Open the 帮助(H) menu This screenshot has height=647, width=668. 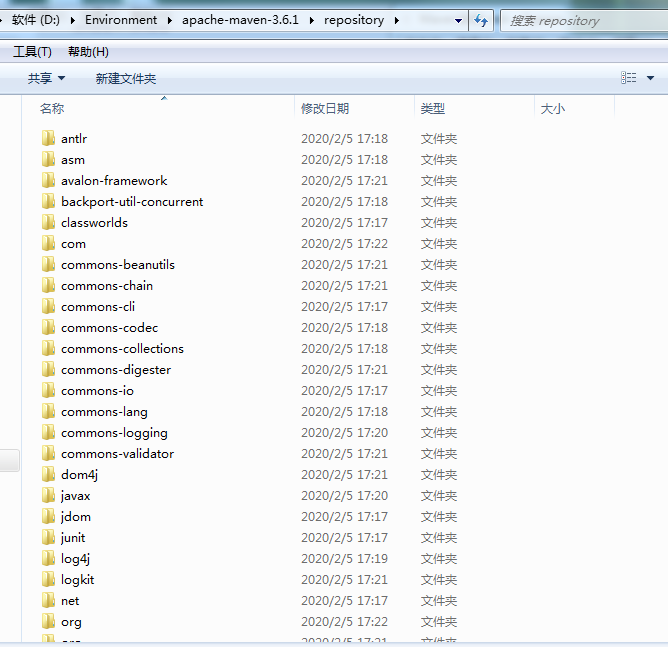click(88, 52)
